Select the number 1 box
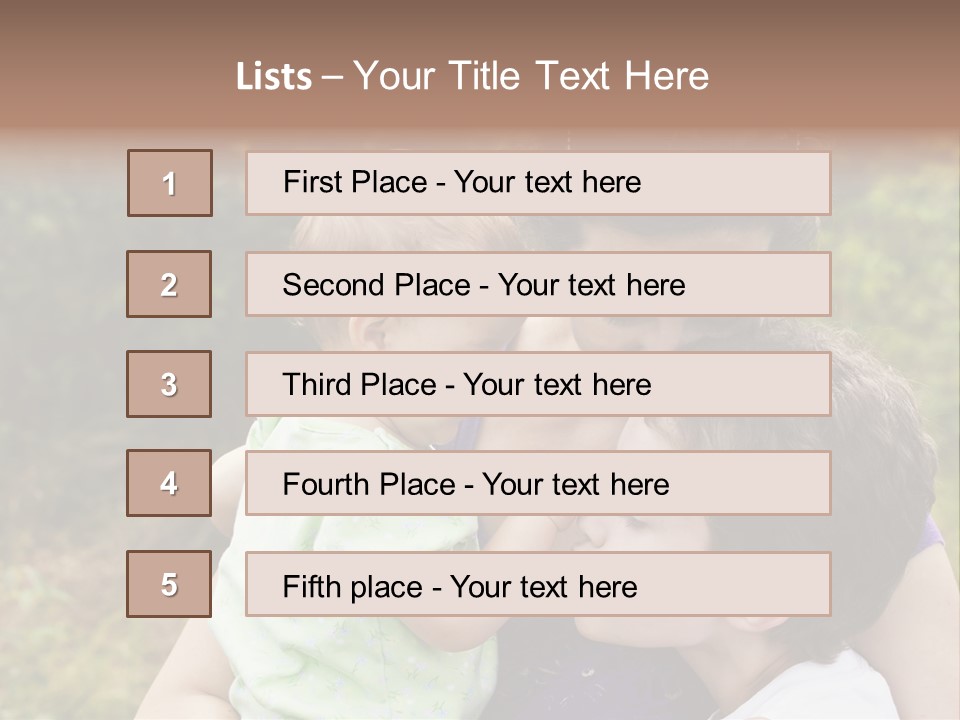The width and height of the screenshot is (960, 720). [170, 183]
